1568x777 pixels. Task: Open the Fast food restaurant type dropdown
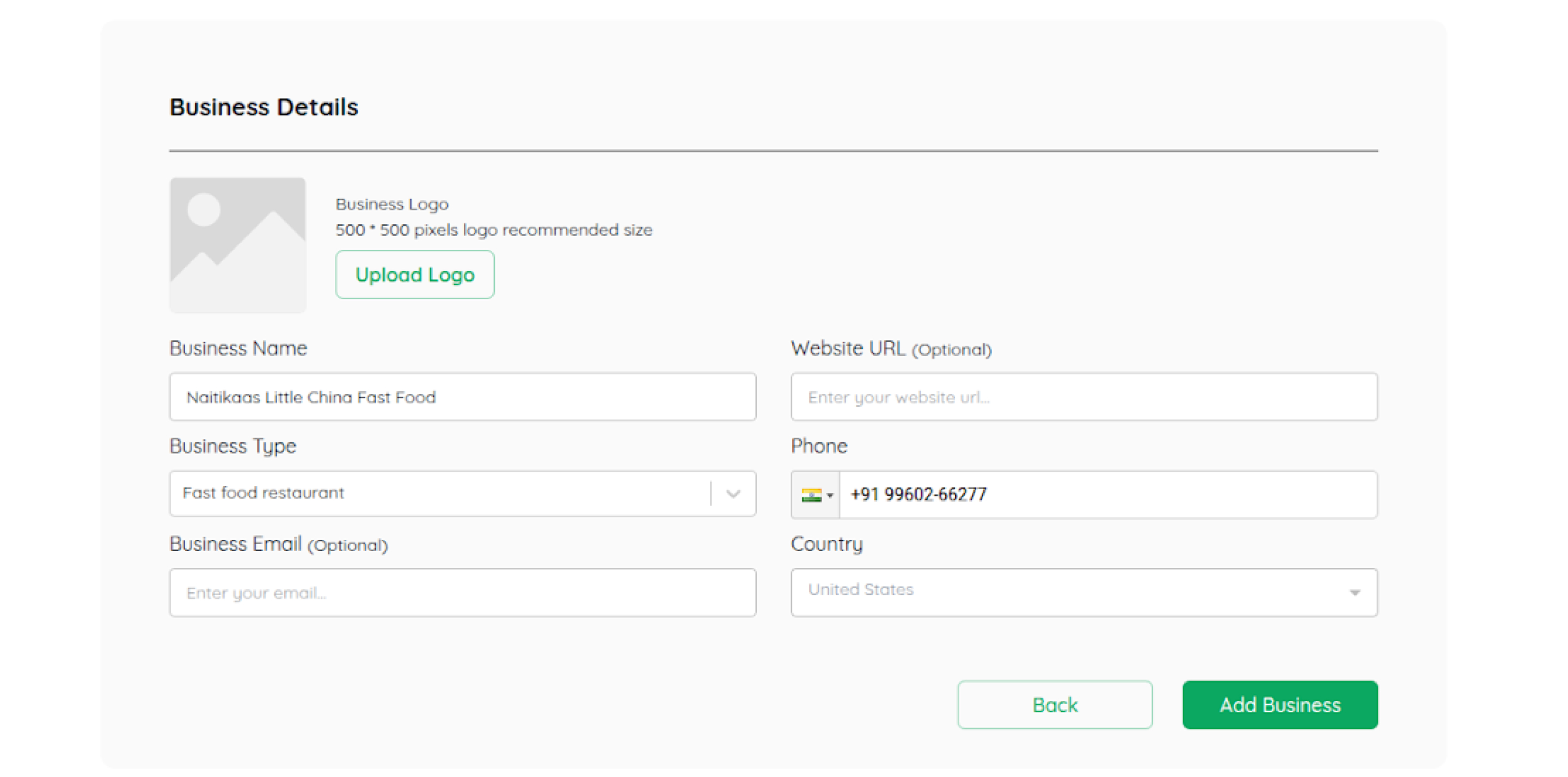(438, 493)
